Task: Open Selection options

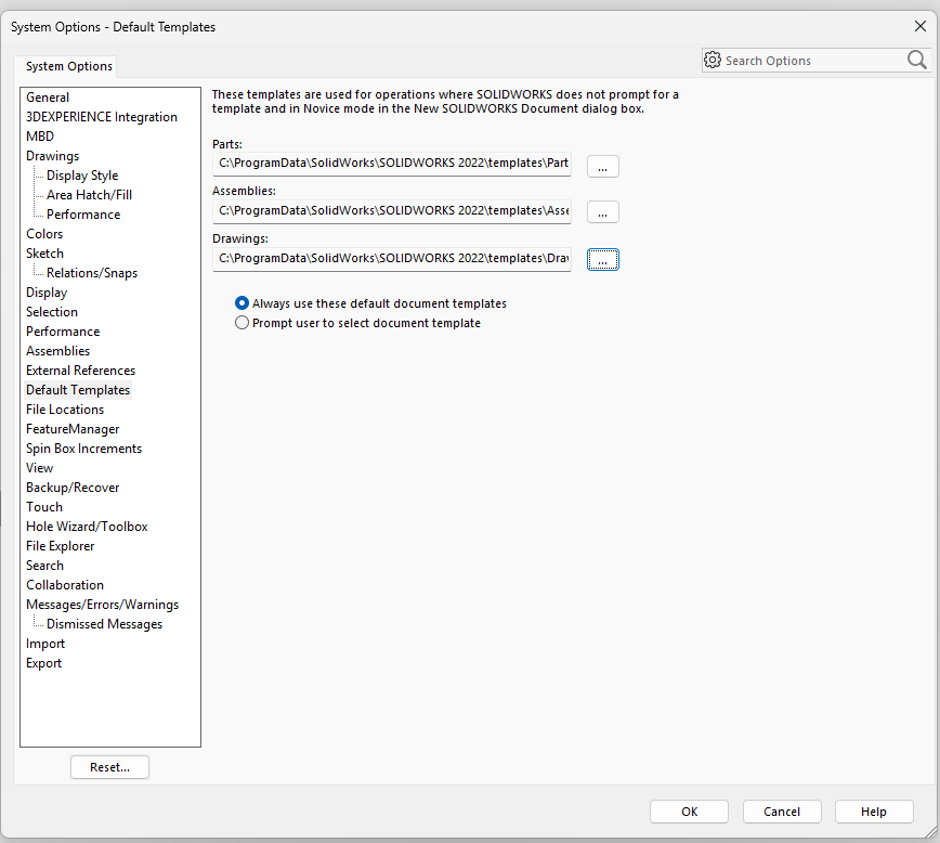Action: click(x=52, y=312)
